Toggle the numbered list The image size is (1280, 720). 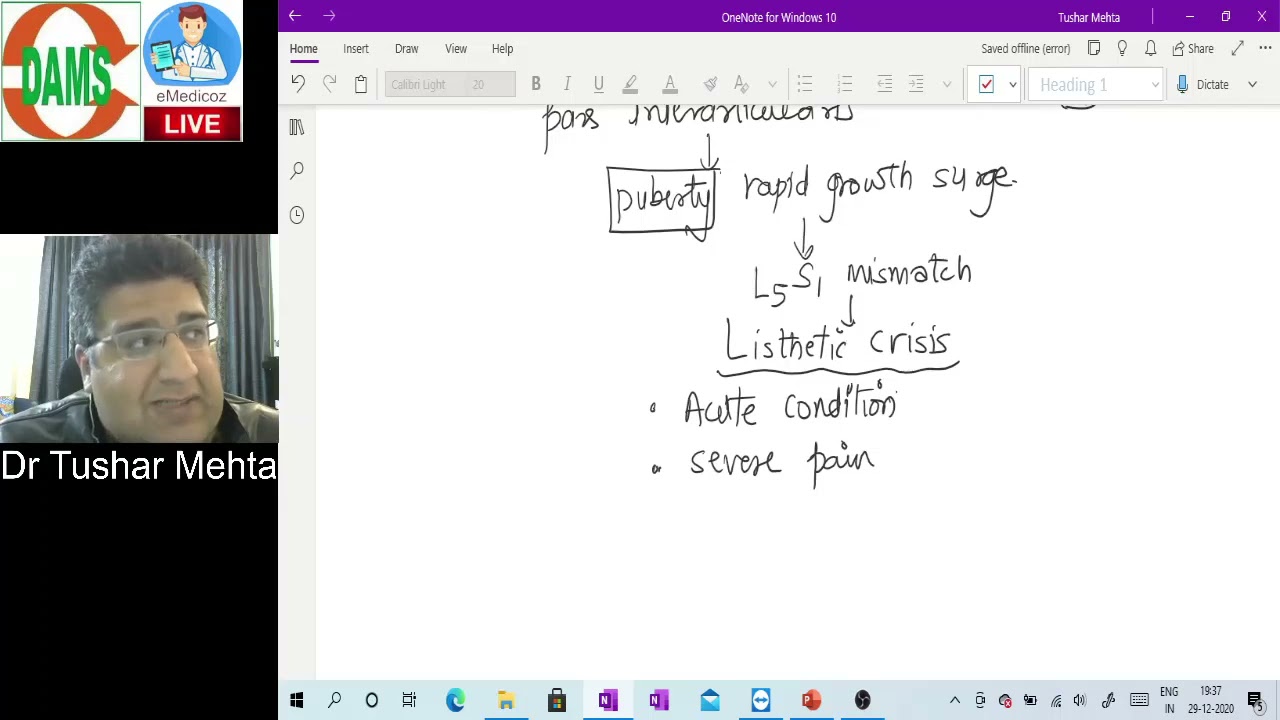pos(845,84)
